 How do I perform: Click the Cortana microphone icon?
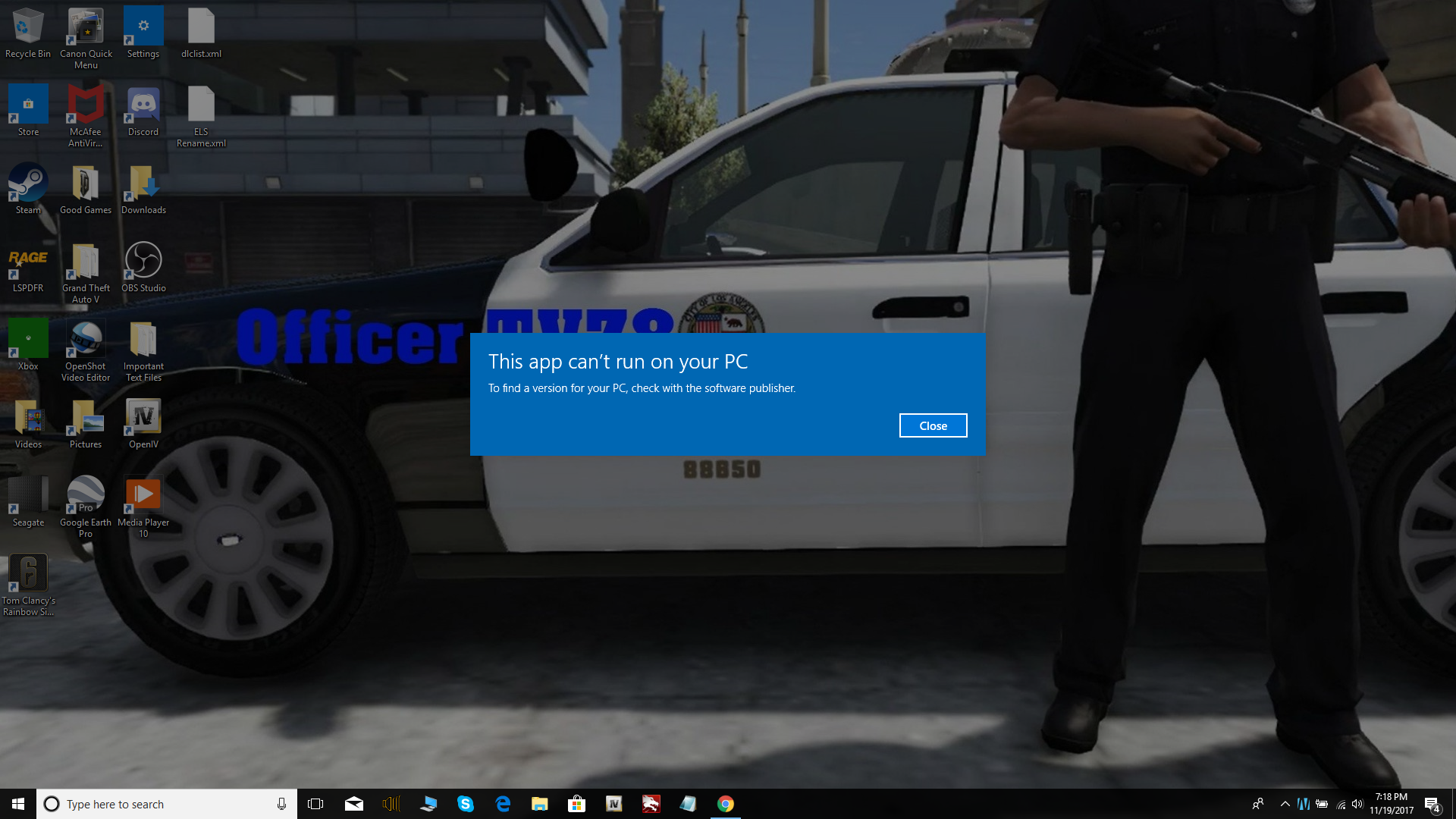point(281,804)
